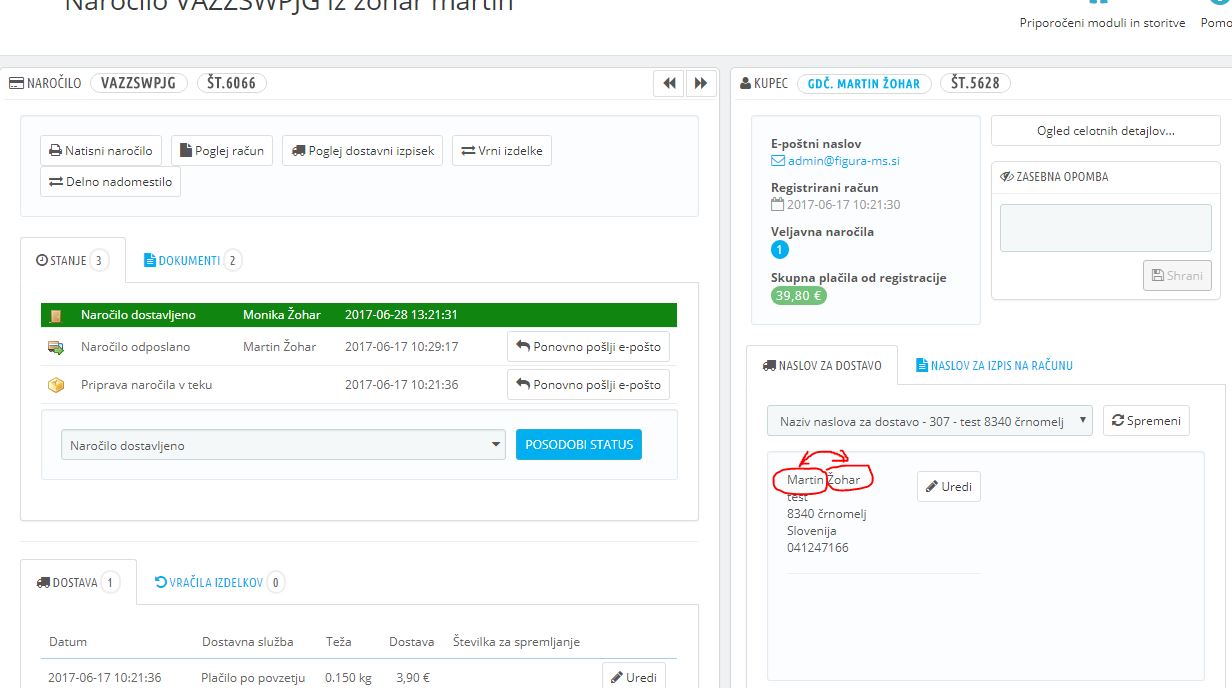Resend email for Priprava naročila v teku
Screen dimensions: 1232x688
pyautogui.click(x=588, y=385)
